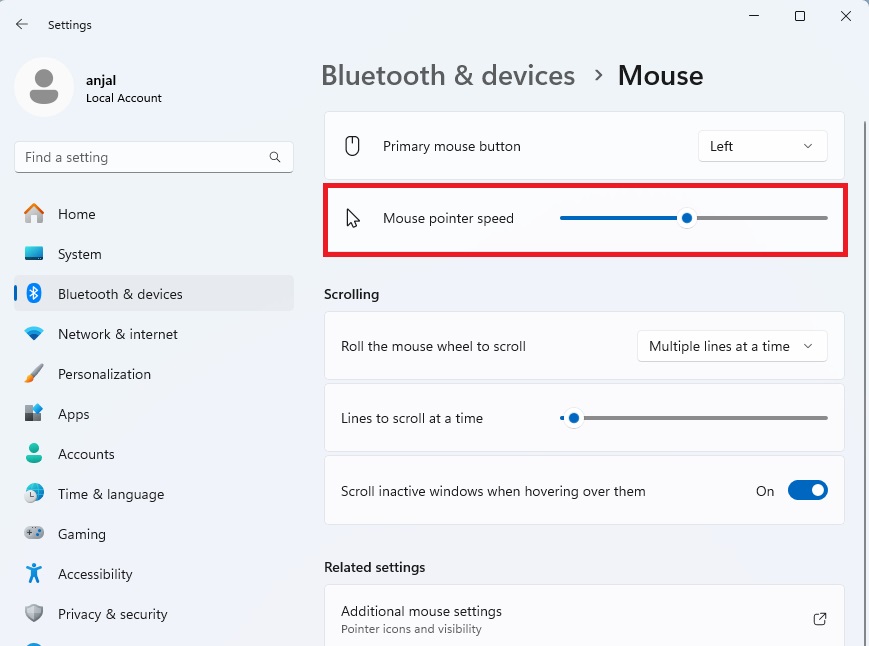869x646 pixels.
Task: Click the Scrolling section heading
Action: pos(351,294)
